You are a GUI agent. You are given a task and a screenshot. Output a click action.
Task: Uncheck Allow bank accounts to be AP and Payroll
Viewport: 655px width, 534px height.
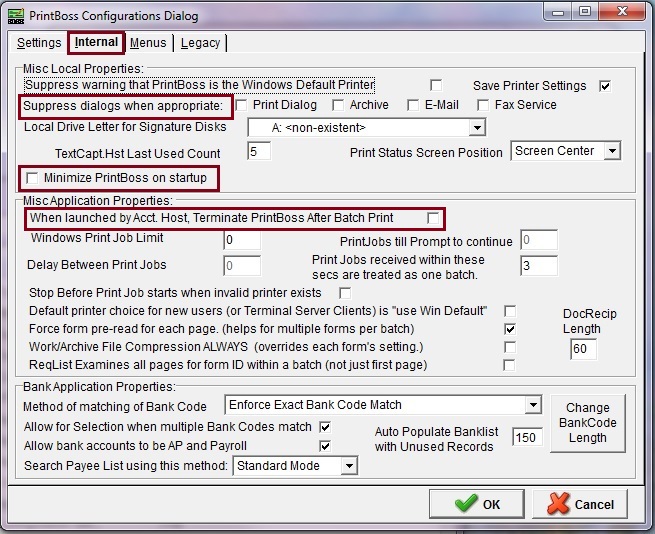pyautogui.click(x=325, y=446)
